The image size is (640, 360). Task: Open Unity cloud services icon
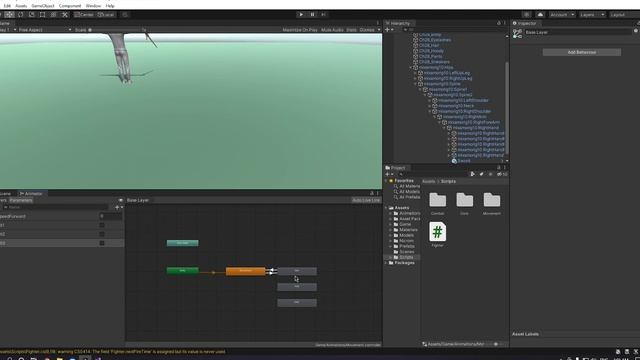coord(540,14)
